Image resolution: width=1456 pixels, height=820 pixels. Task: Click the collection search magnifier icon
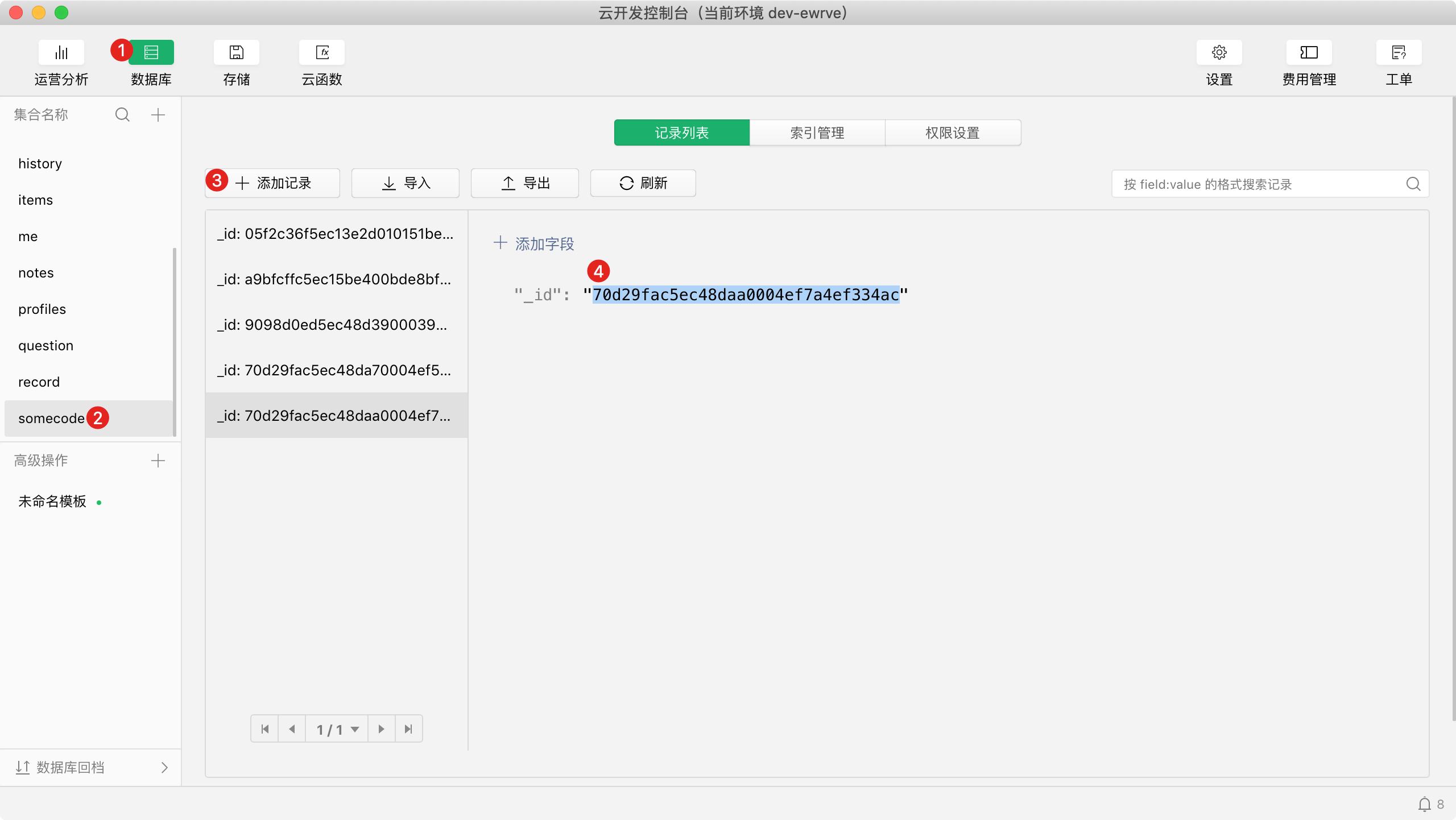122,115
